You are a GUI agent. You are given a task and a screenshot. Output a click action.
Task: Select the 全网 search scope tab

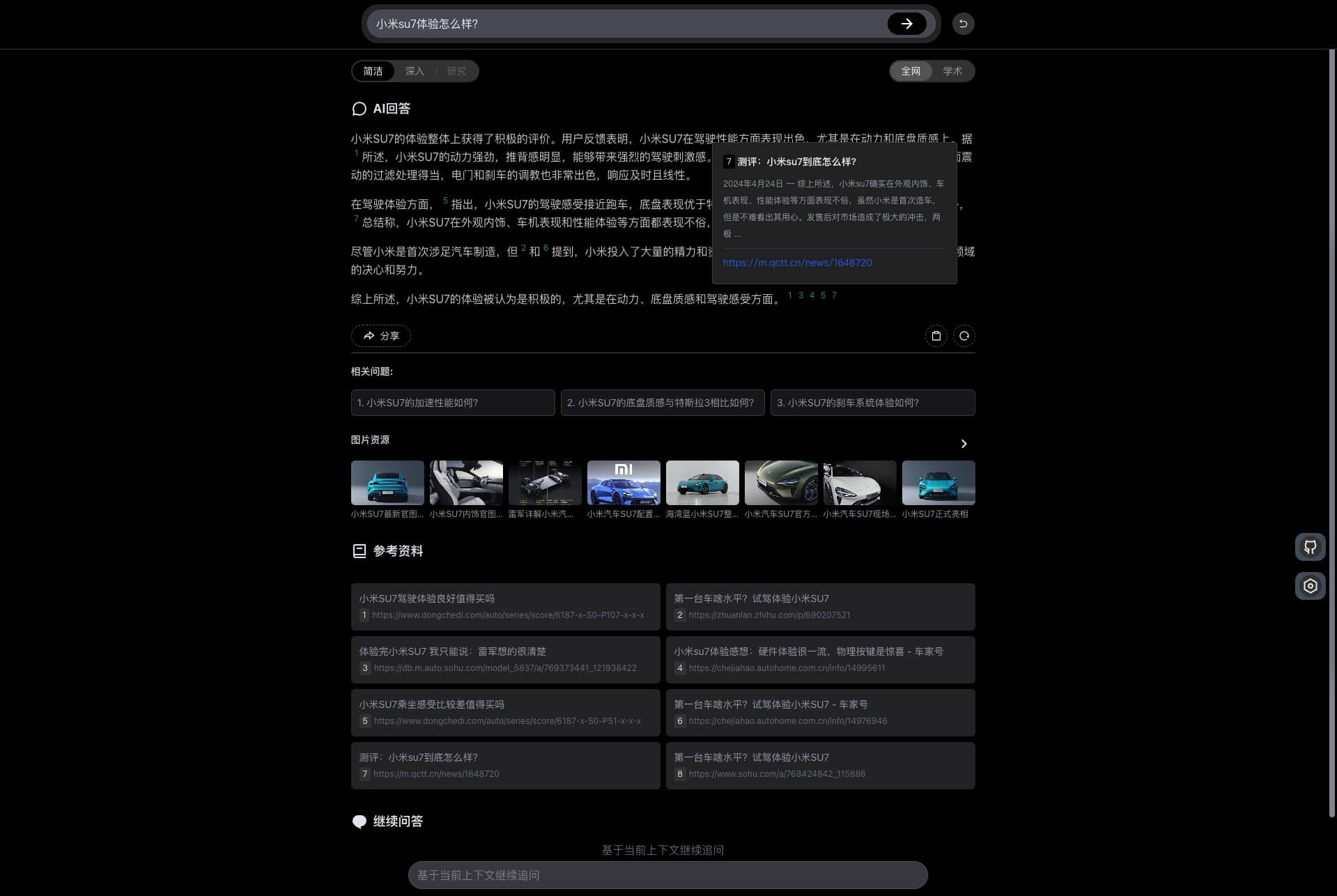[x=911, y=71]
